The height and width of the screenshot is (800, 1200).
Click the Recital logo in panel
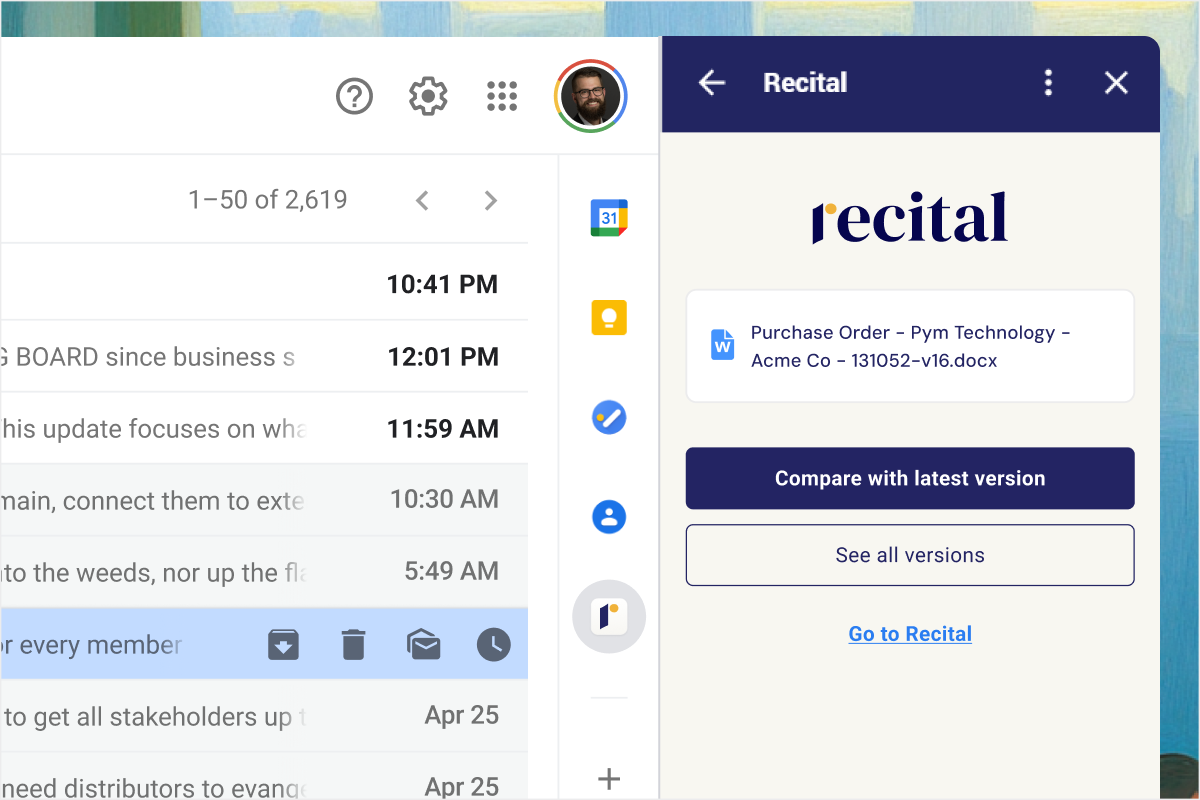click(x=909, y=218)
